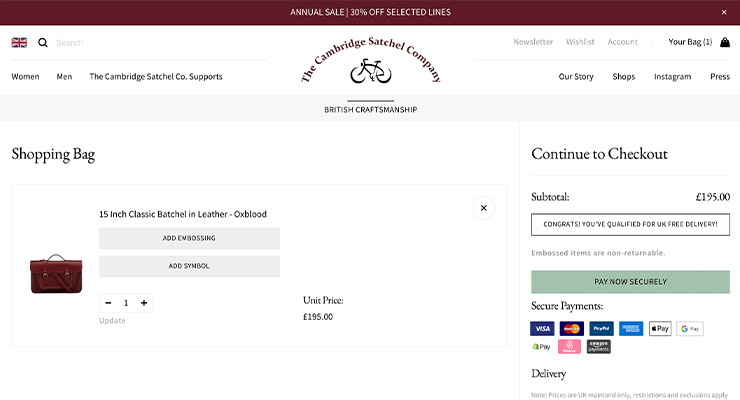This screenshot has height=400, width=740.
Task: Remove the Oxblood Batchel from bag
Action: point(483,208)
